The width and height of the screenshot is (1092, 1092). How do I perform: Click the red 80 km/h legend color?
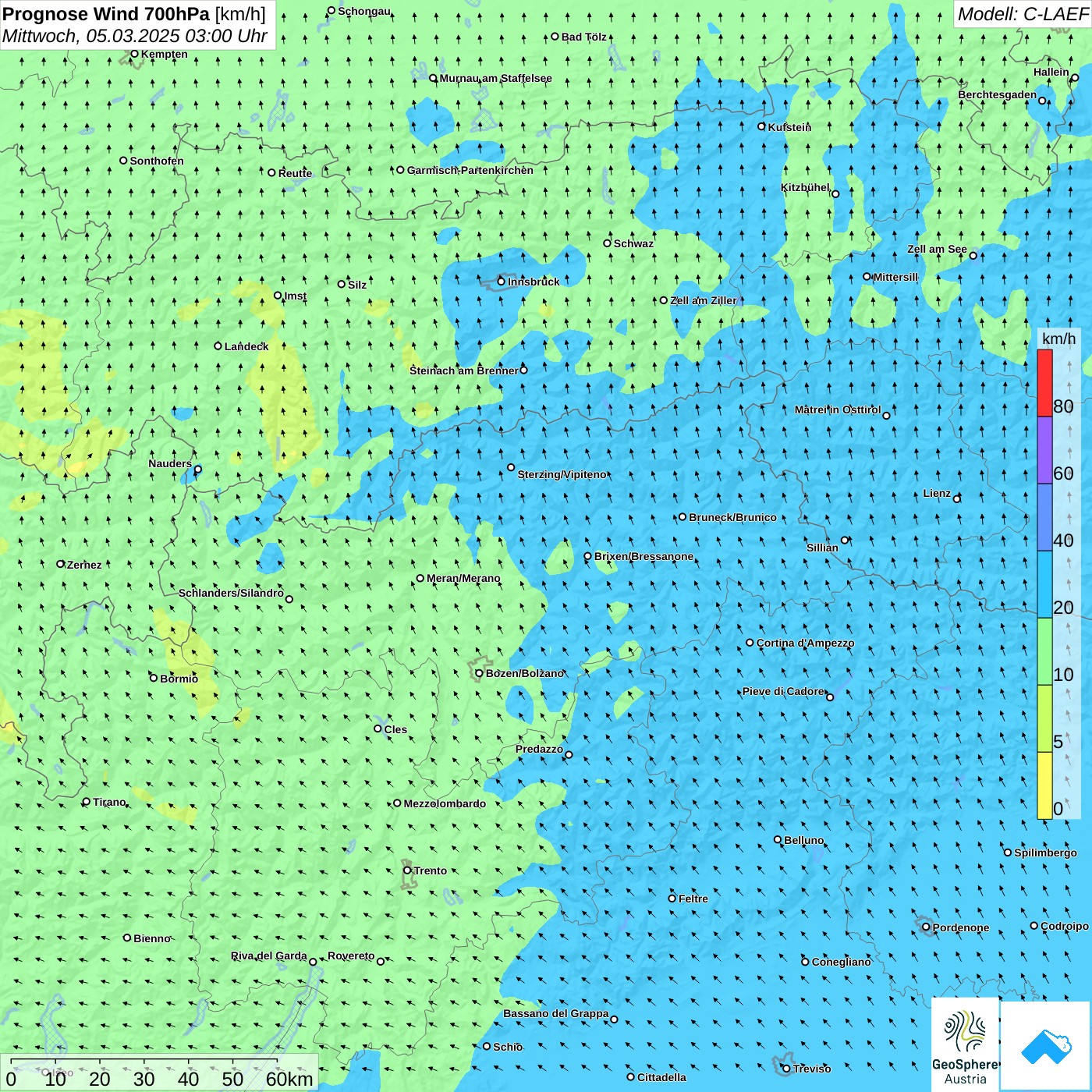coord(1044,383)
